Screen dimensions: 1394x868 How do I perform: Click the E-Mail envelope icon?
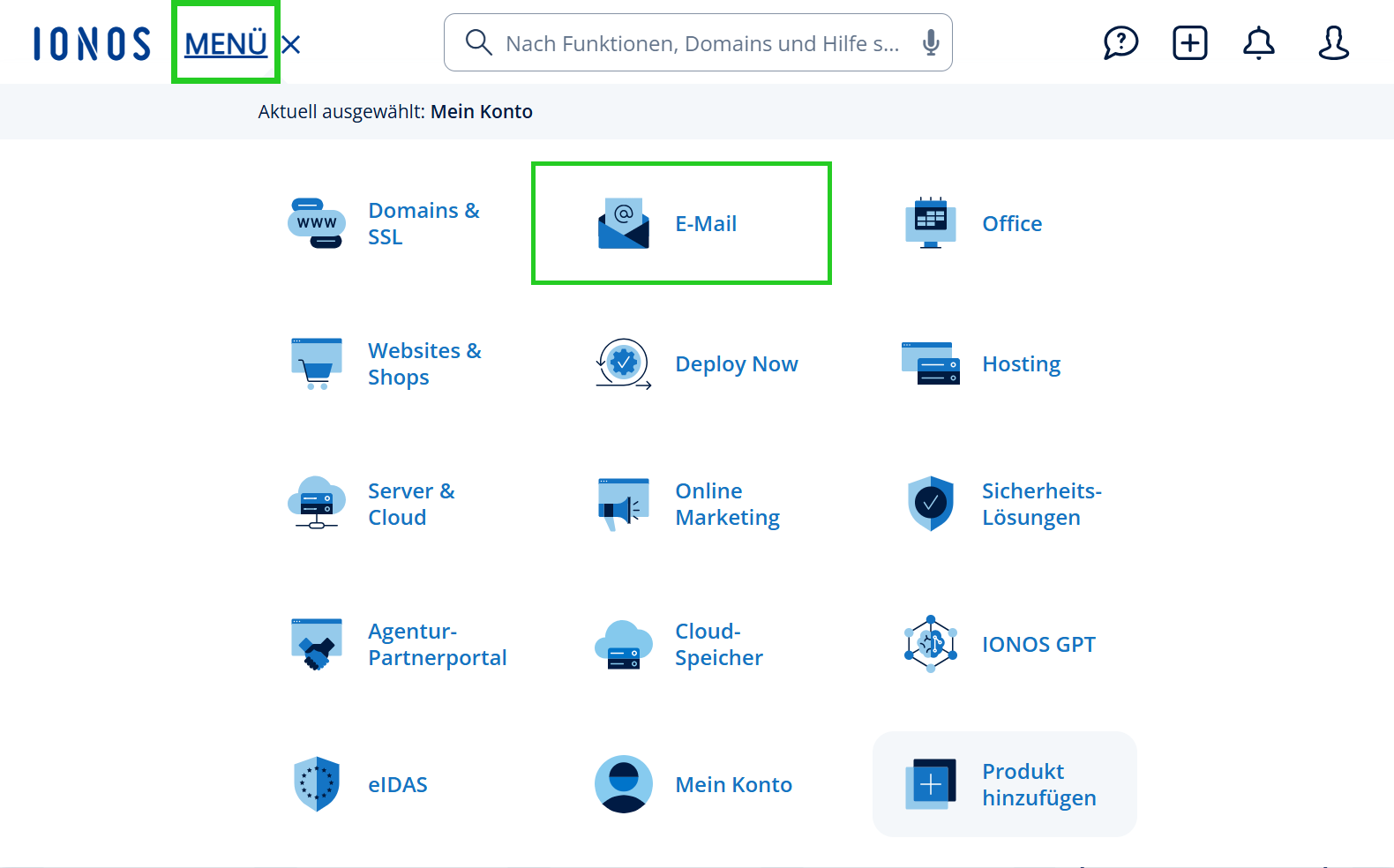624,223
